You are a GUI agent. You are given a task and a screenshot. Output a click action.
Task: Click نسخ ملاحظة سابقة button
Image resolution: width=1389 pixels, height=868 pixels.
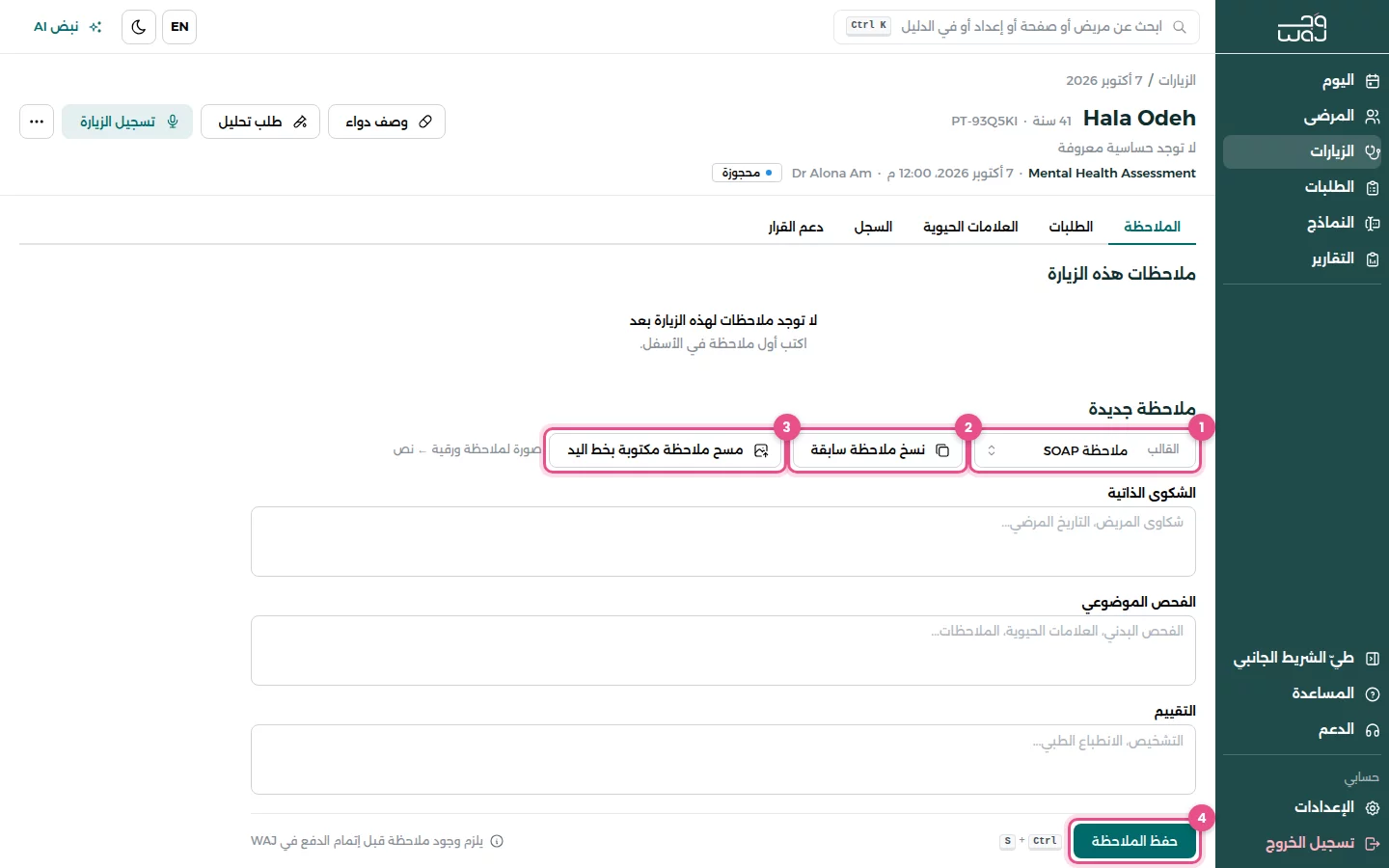coord(878,450)
